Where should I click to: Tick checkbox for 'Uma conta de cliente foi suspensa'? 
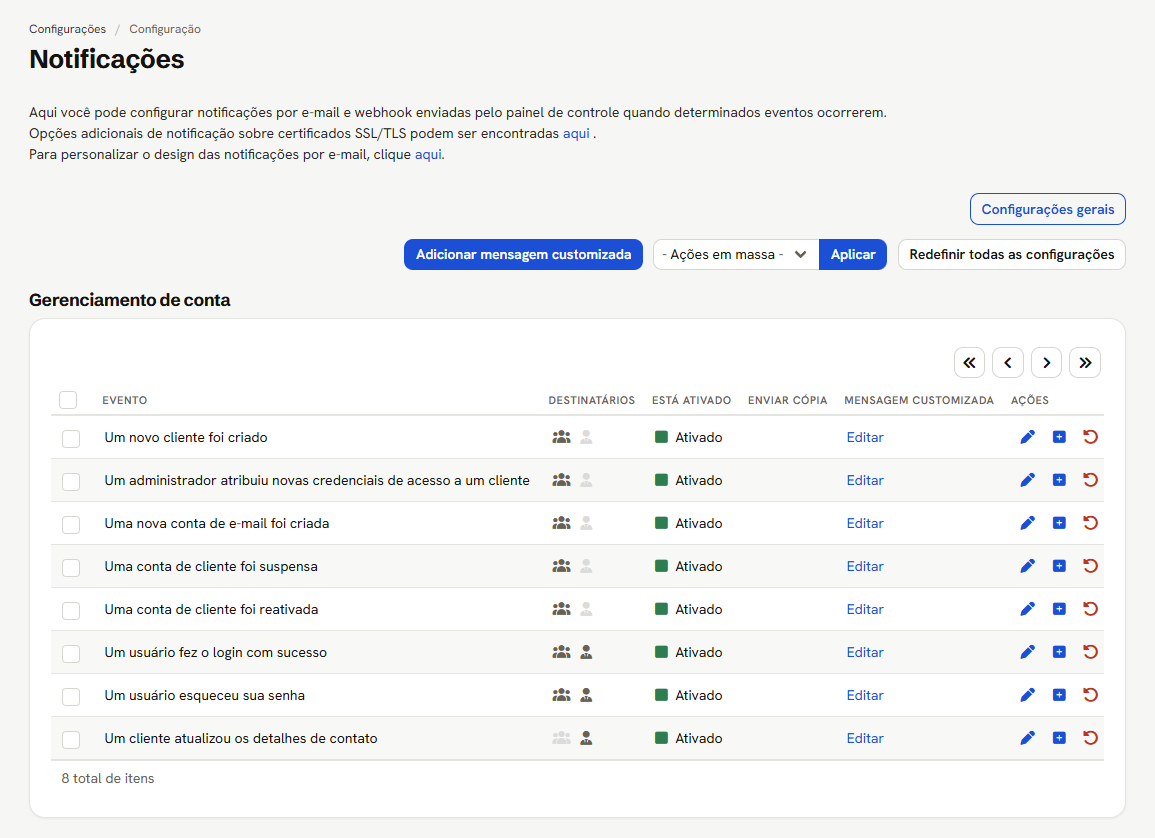click(x=71, y=568)
